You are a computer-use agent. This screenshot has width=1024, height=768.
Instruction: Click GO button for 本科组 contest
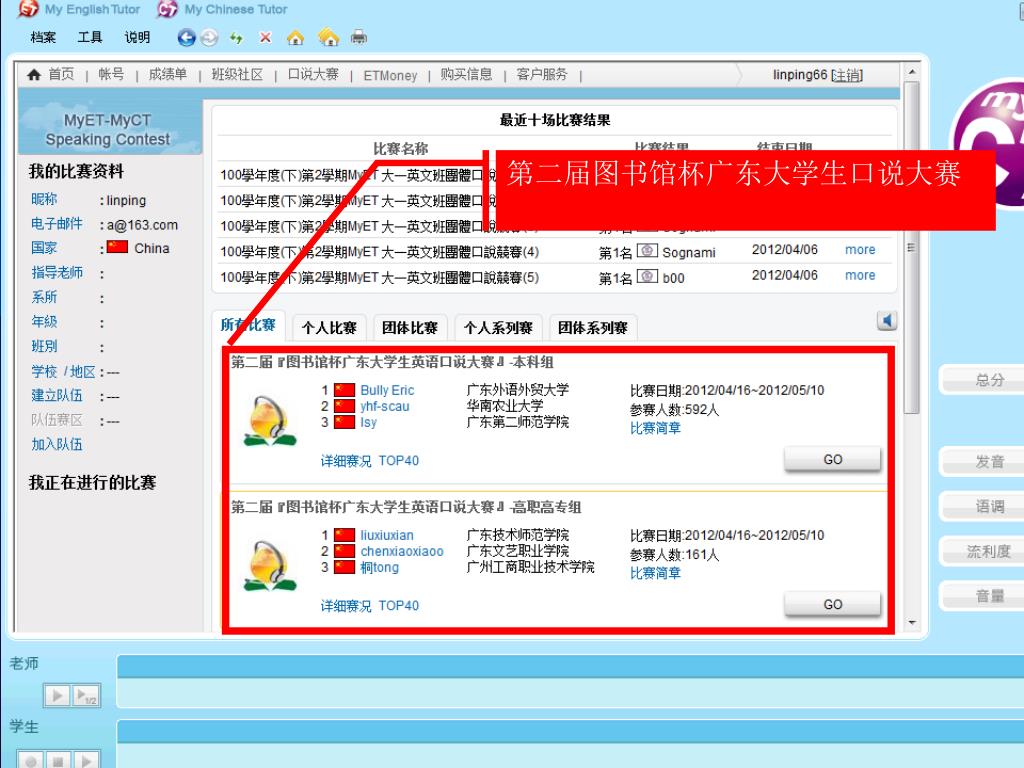(833, 459)
